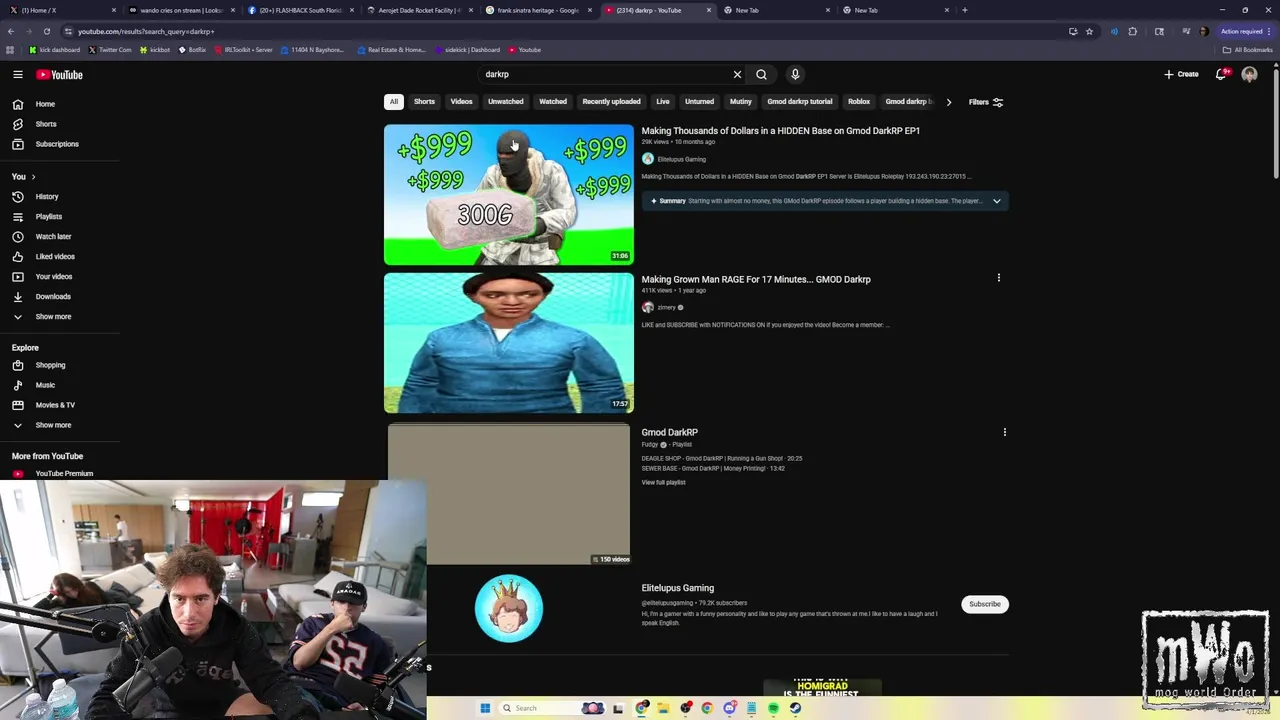Click the Create button
1280x720 pixels.
[1181, 74]
